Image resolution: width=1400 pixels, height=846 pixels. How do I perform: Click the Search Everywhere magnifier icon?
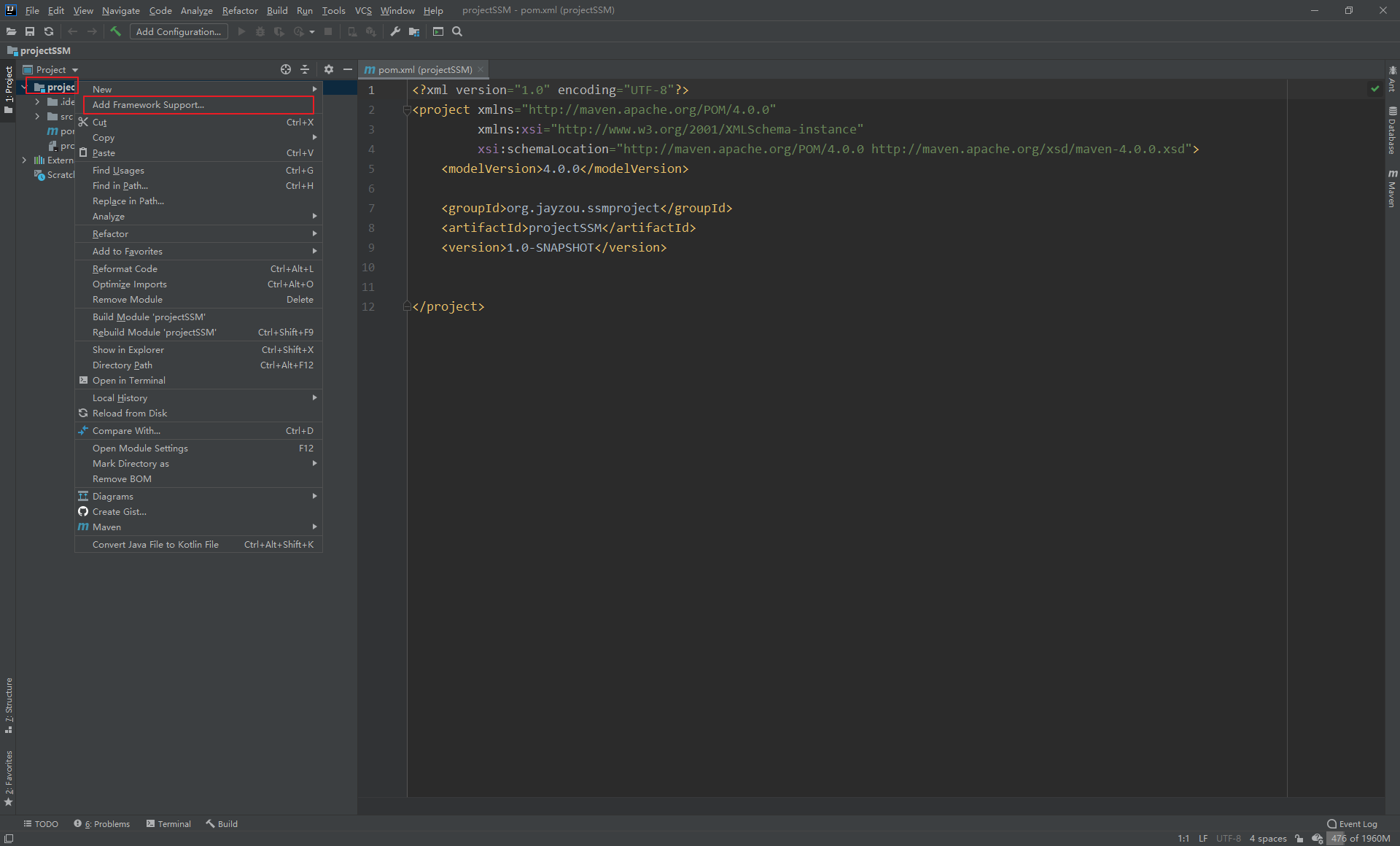point(457,31)
